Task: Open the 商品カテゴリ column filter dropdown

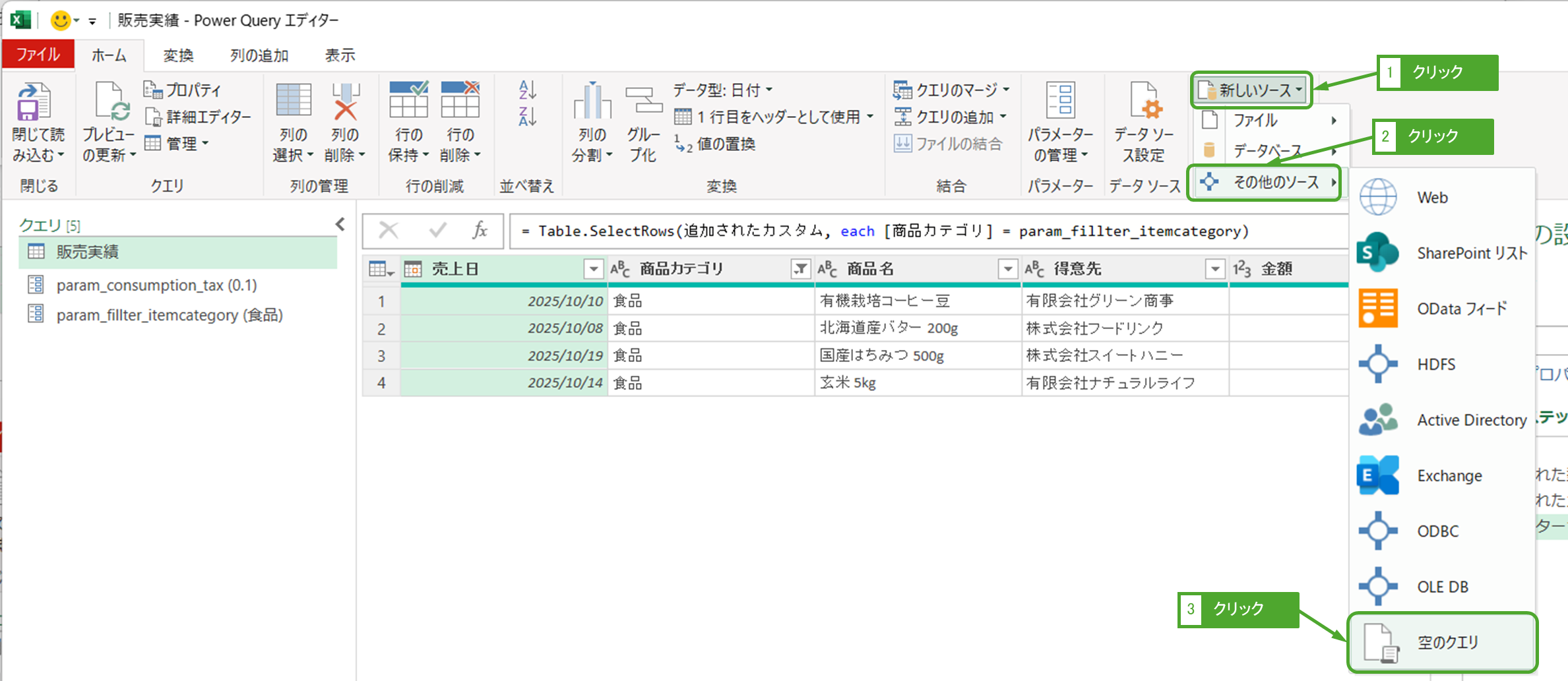Action: click(800, 269)
